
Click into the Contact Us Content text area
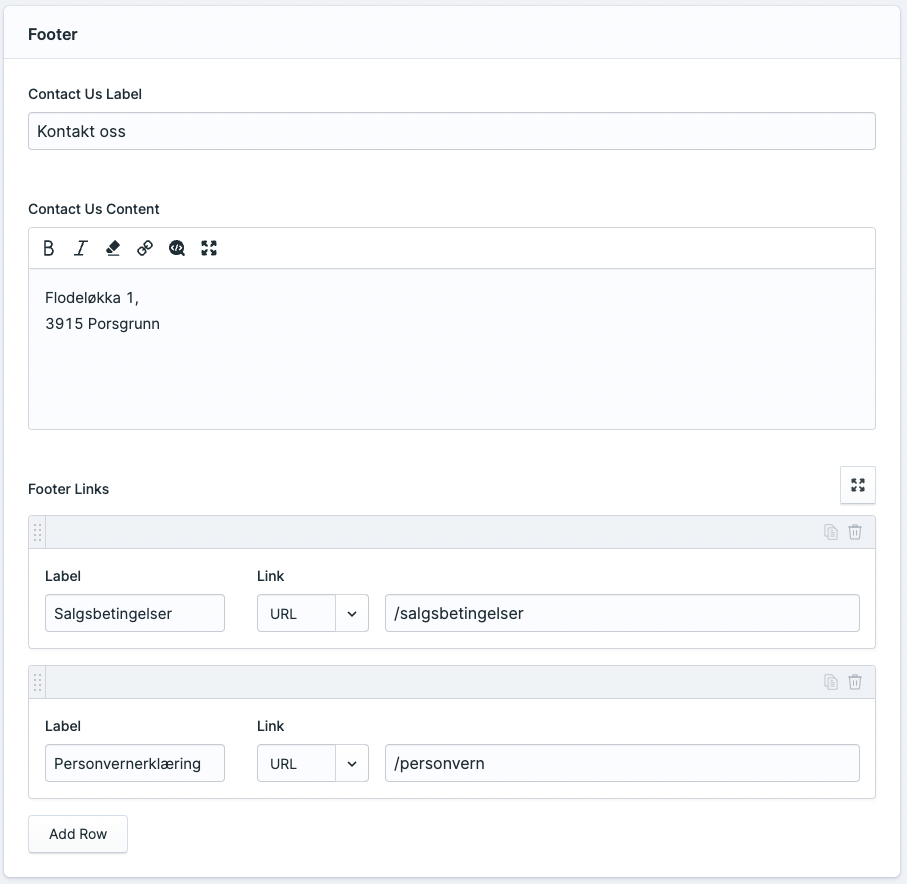pyautogui.click(x=451, y=370)
